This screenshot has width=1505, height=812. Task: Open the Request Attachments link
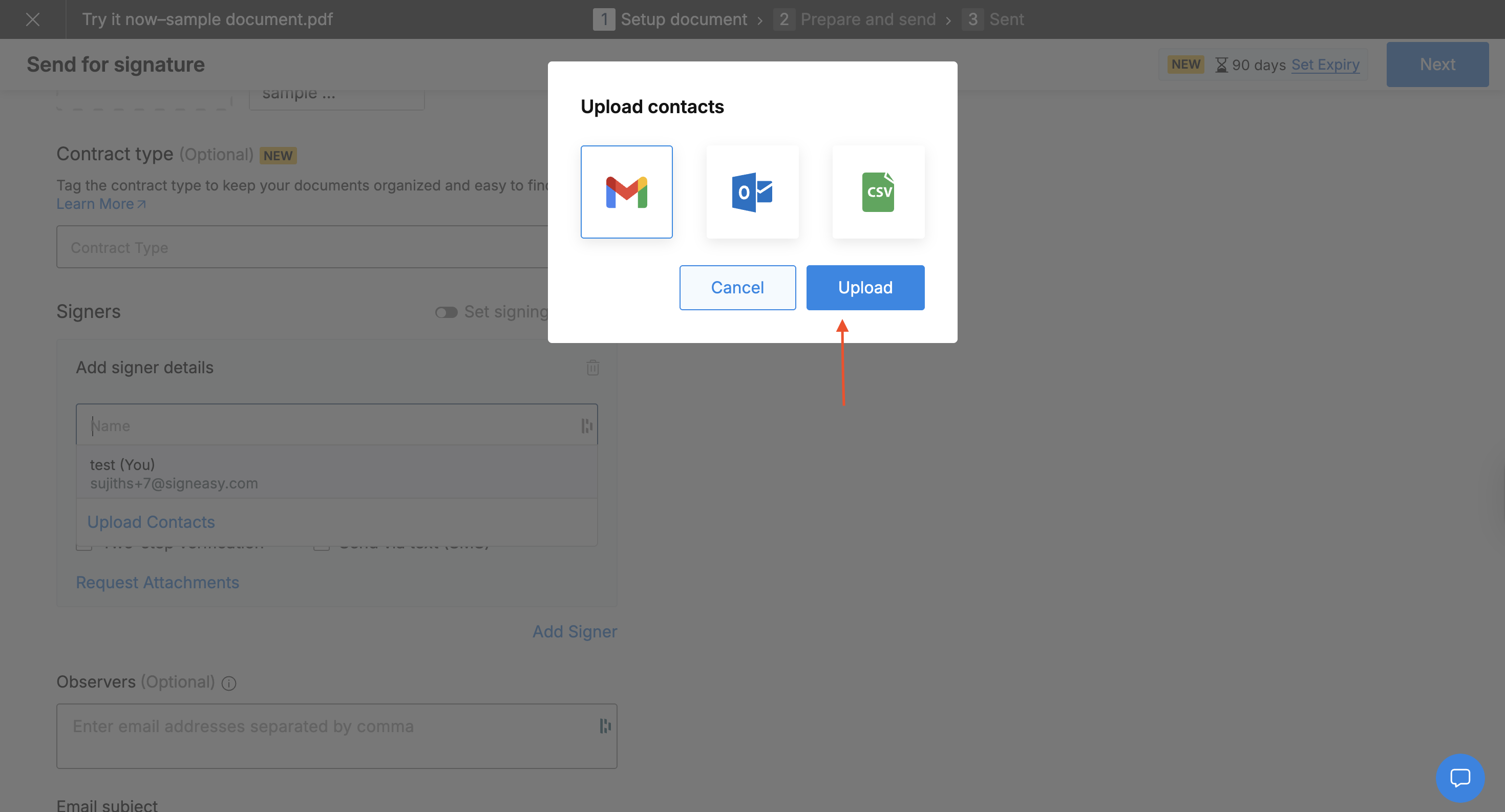pyautogui.click(x=158, y=583)
